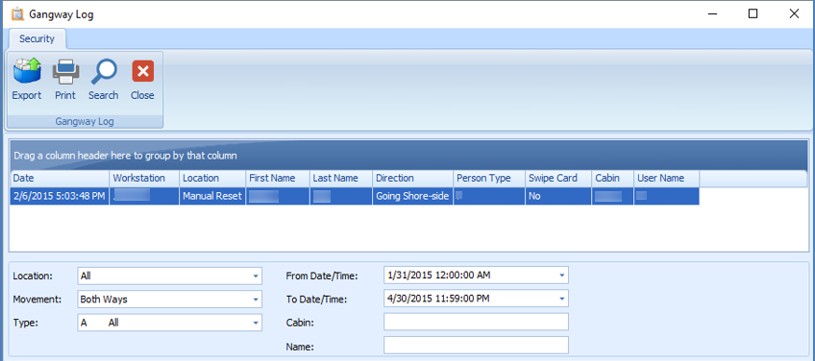Screen dimensions: 815x361
Task: Sort by the Last Name column header
Action: tap(341, 178)
